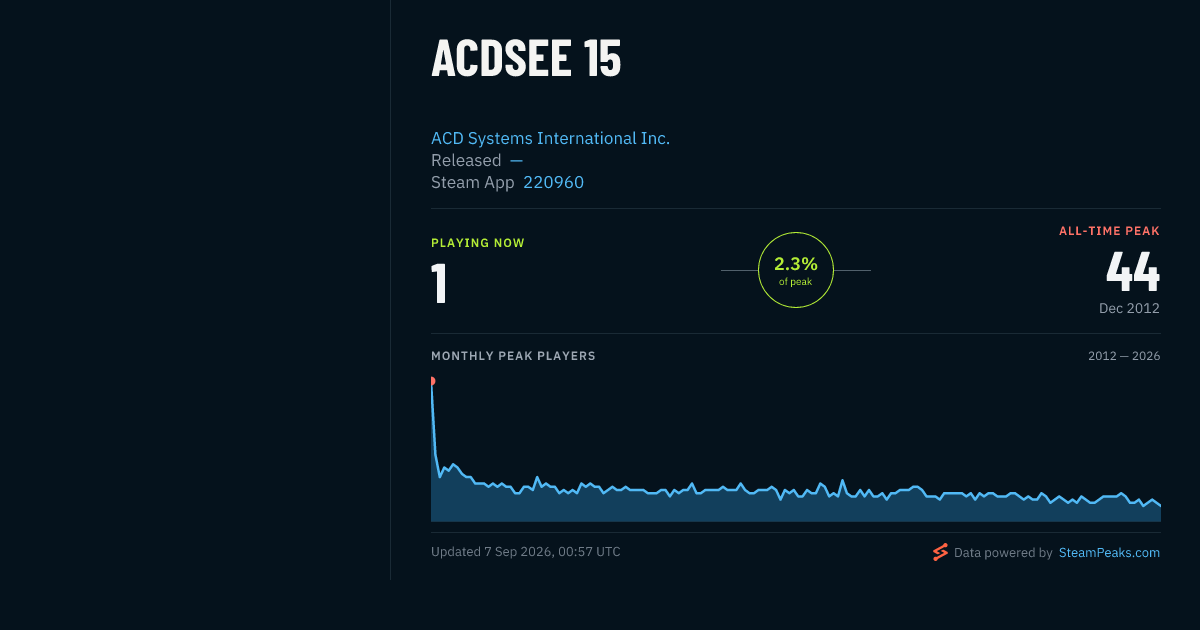The width and height of the screenshot is (1200, 630).
Task: Open ACD Systems International Inc. developer link
Action: pyautogui.click(x=550, y=138)
